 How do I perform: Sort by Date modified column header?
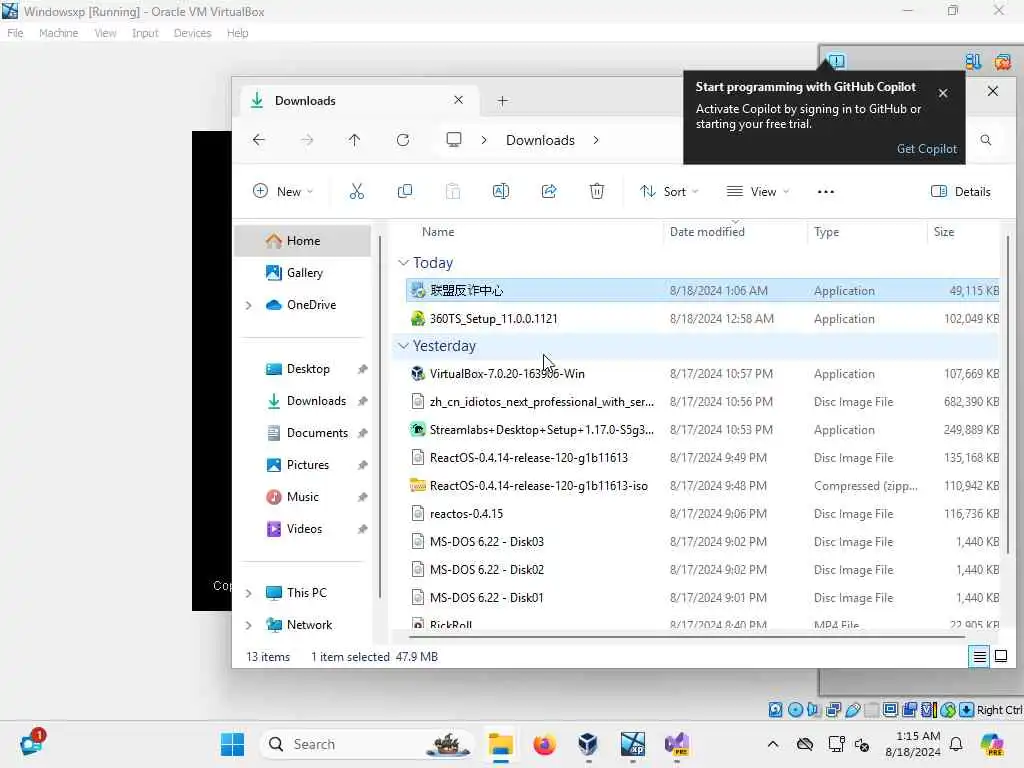pos(707,232)
